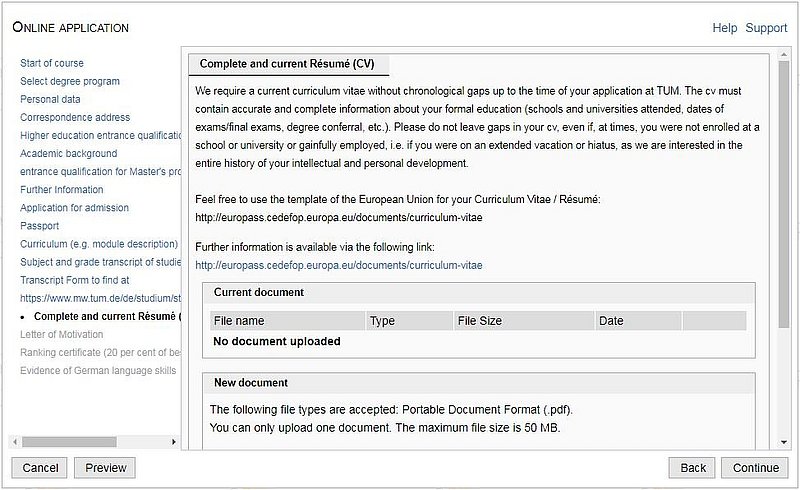The image size is (800, 490).
Task: Click Letter of Motivation step
Action: coord(61,334)
